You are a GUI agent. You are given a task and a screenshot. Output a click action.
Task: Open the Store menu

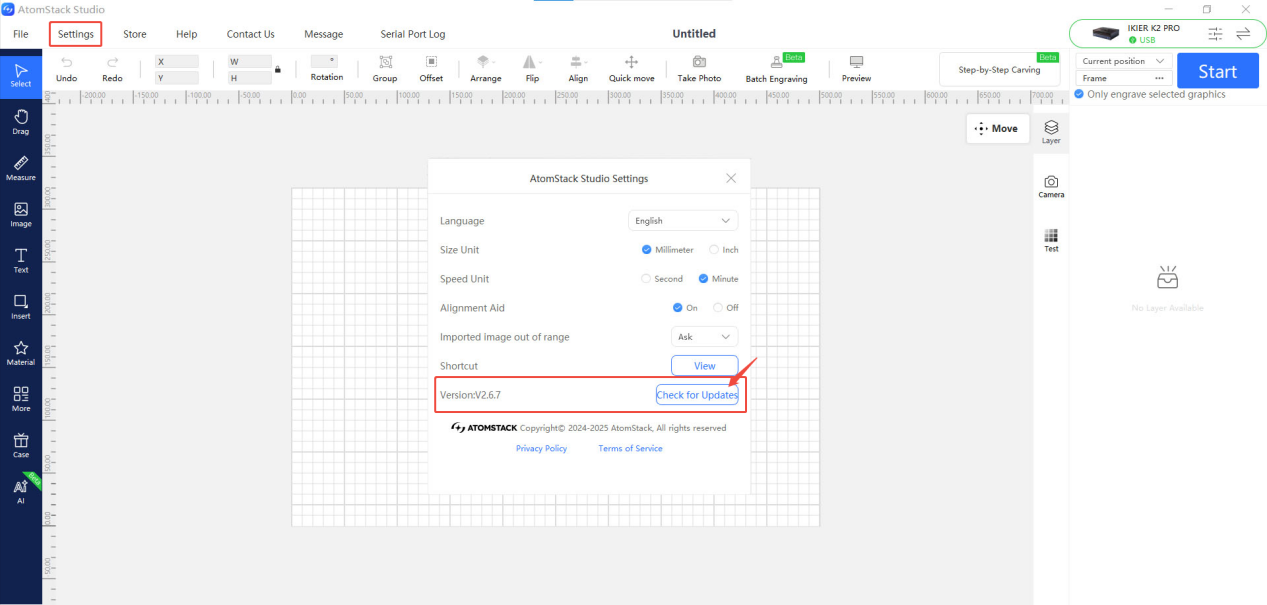click(x=135, y=34)
